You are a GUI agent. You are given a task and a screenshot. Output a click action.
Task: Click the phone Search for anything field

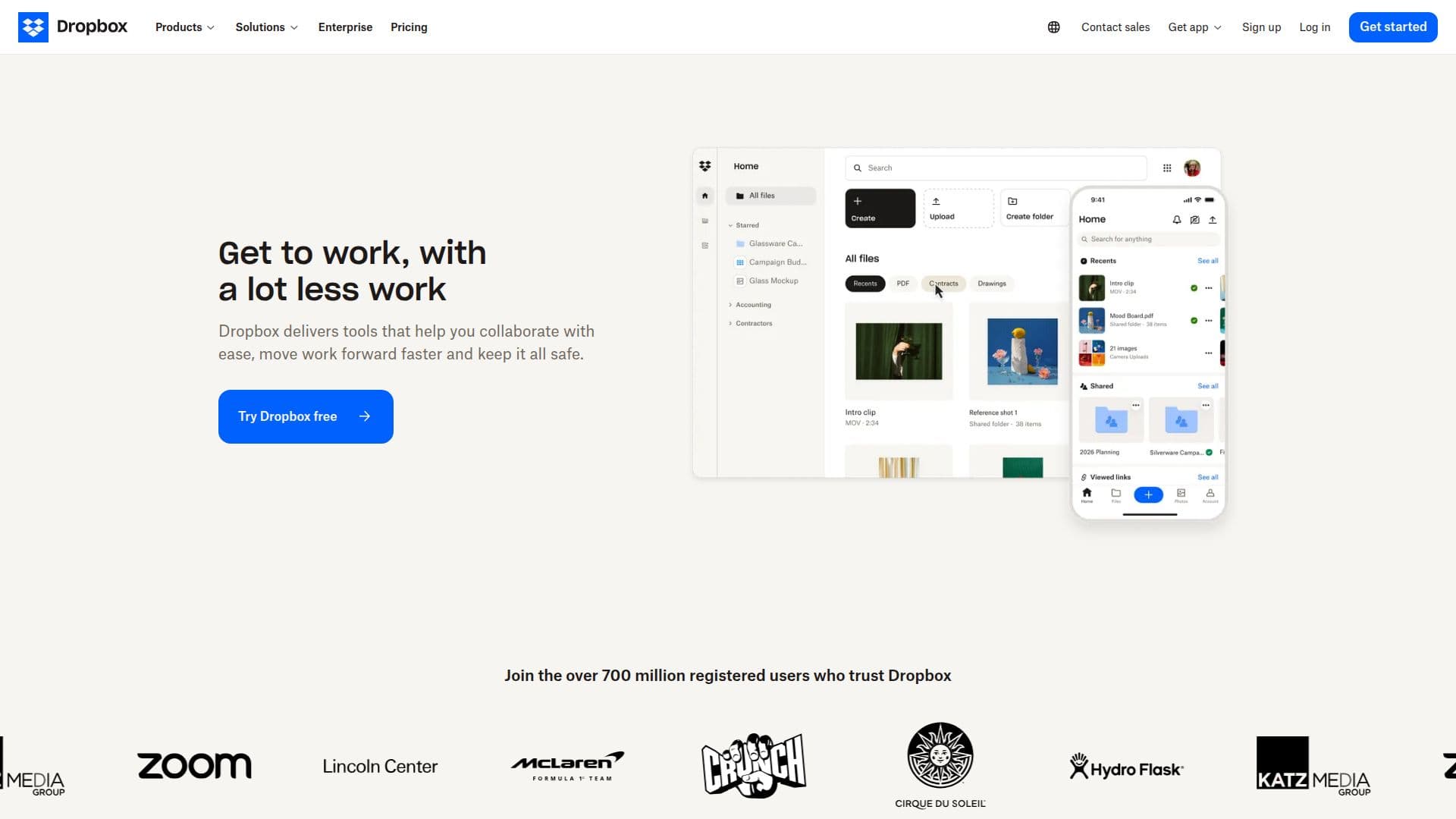(1149, 239)
